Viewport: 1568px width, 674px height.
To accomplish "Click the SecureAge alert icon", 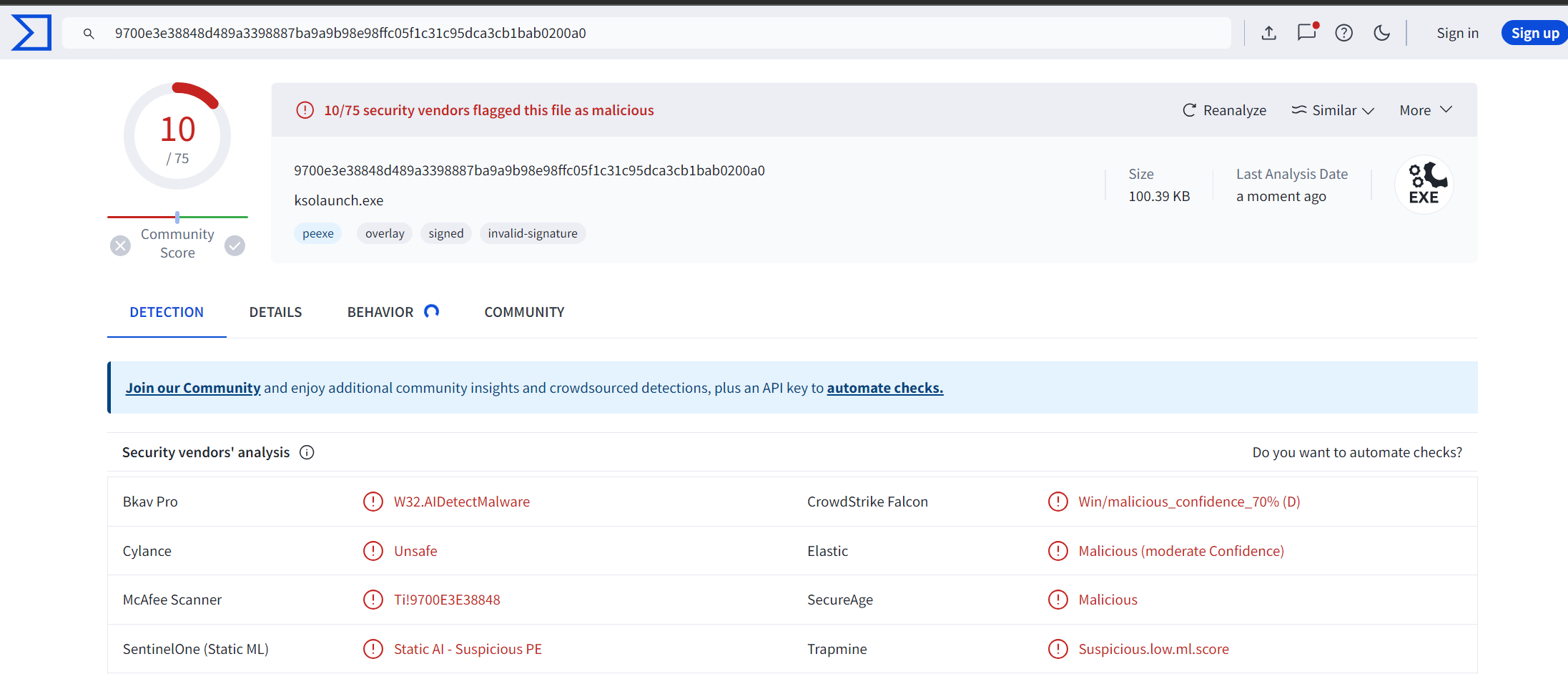I will coord(1058,600).
